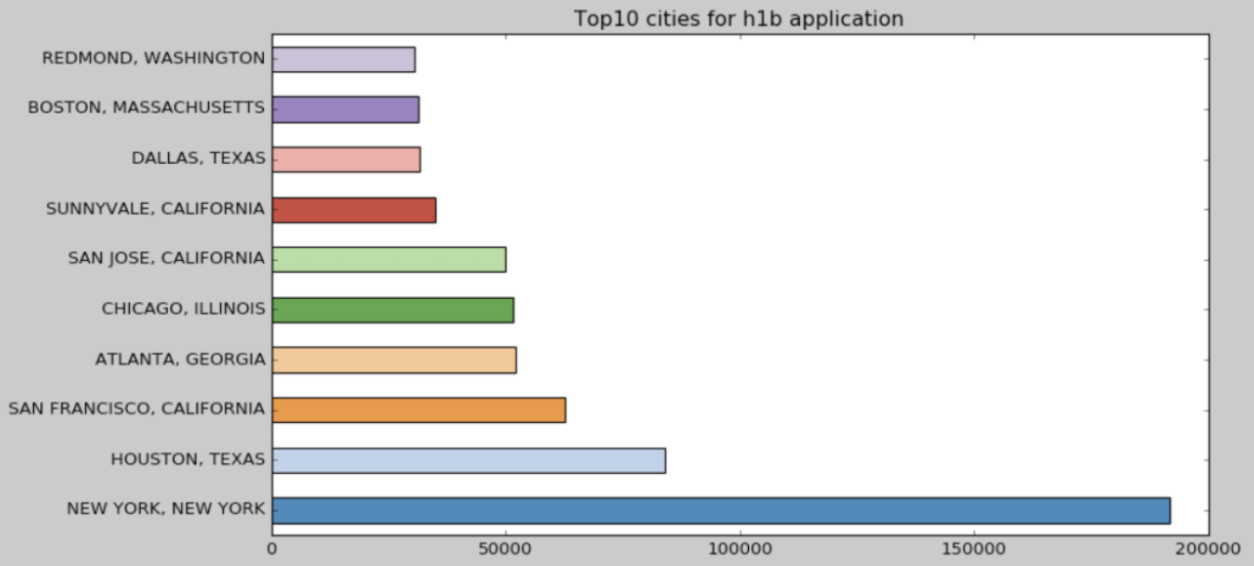Click the purple Boston bar
Image resolution: width=1254 pixels, height=566 pixels.
345,109
